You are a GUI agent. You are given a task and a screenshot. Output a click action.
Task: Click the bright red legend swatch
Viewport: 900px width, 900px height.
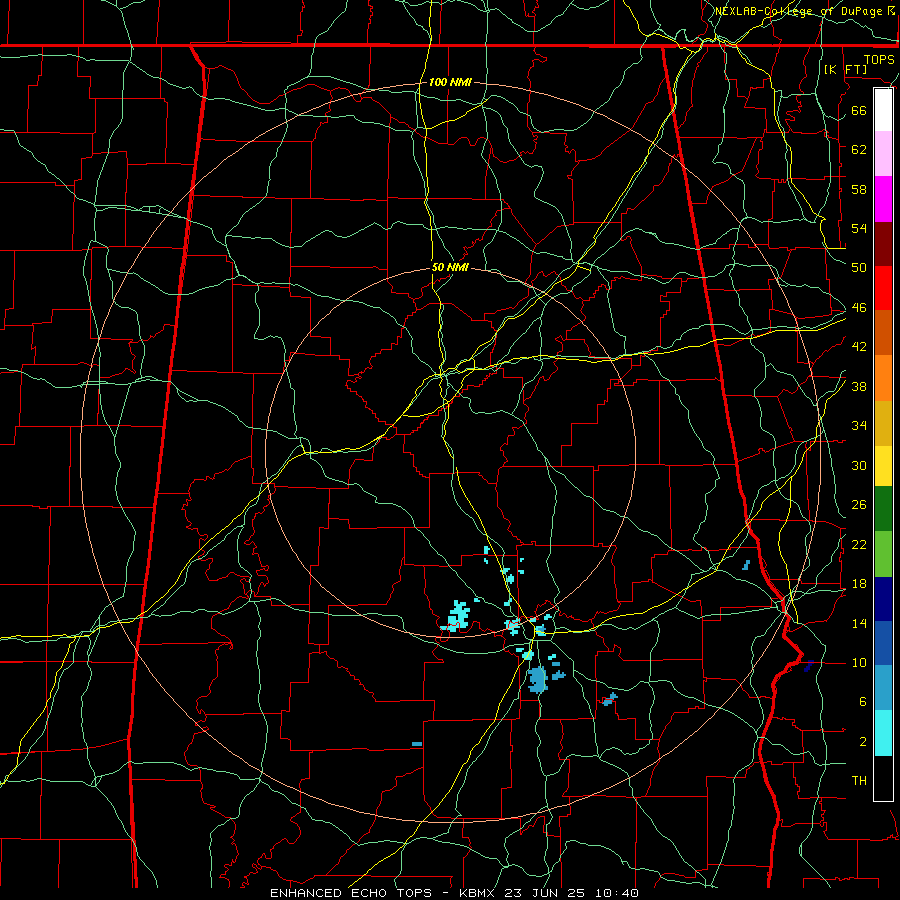883,288
